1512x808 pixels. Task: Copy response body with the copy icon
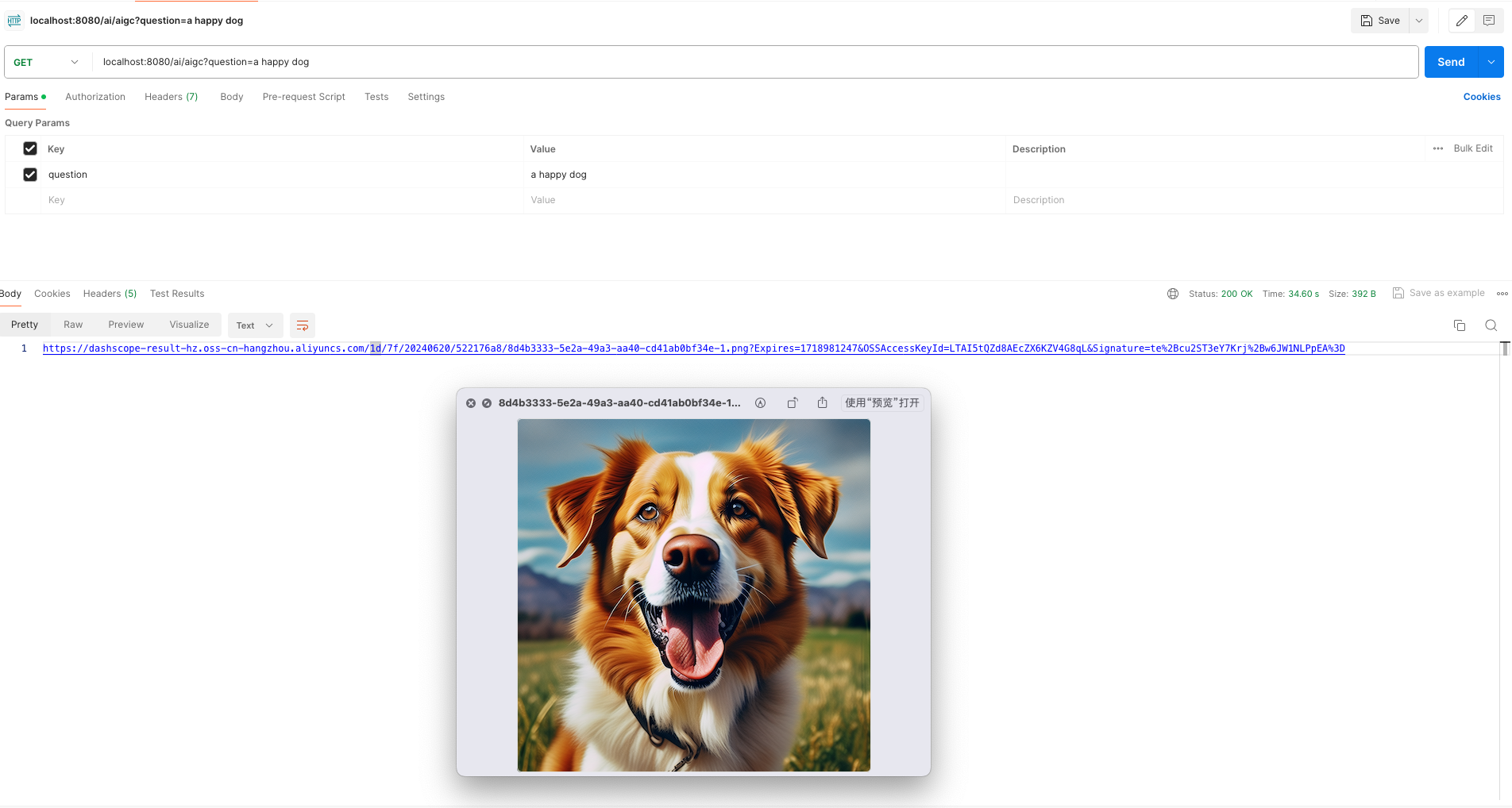1460,325
